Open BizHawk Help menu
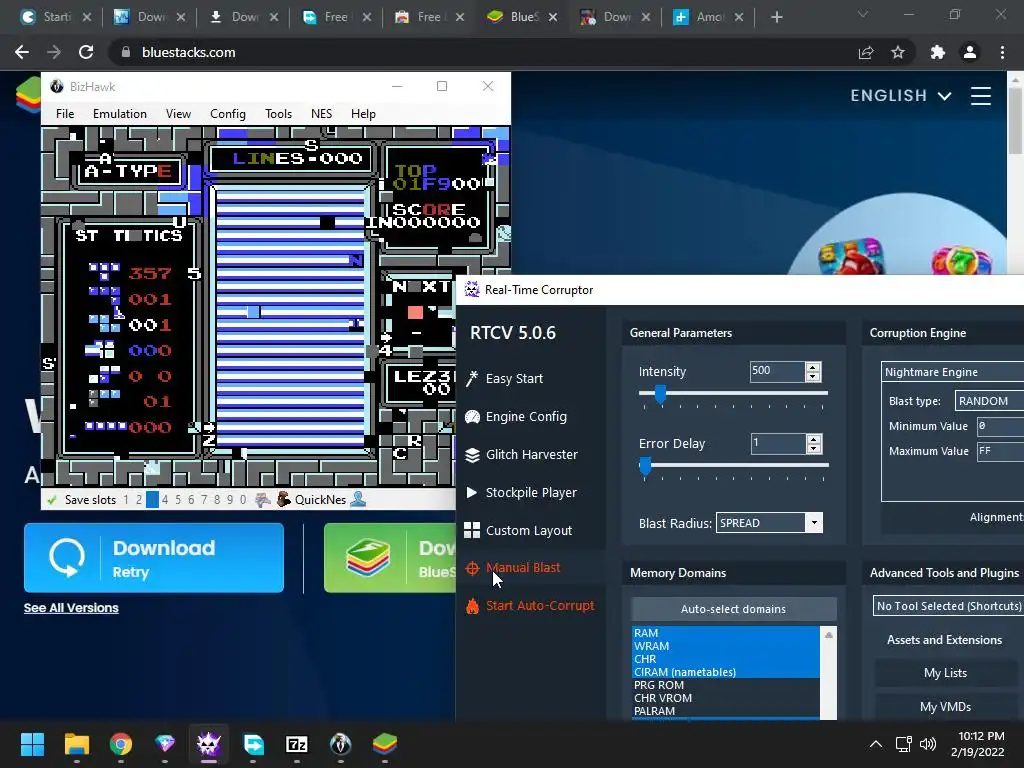 coord(363,114)
